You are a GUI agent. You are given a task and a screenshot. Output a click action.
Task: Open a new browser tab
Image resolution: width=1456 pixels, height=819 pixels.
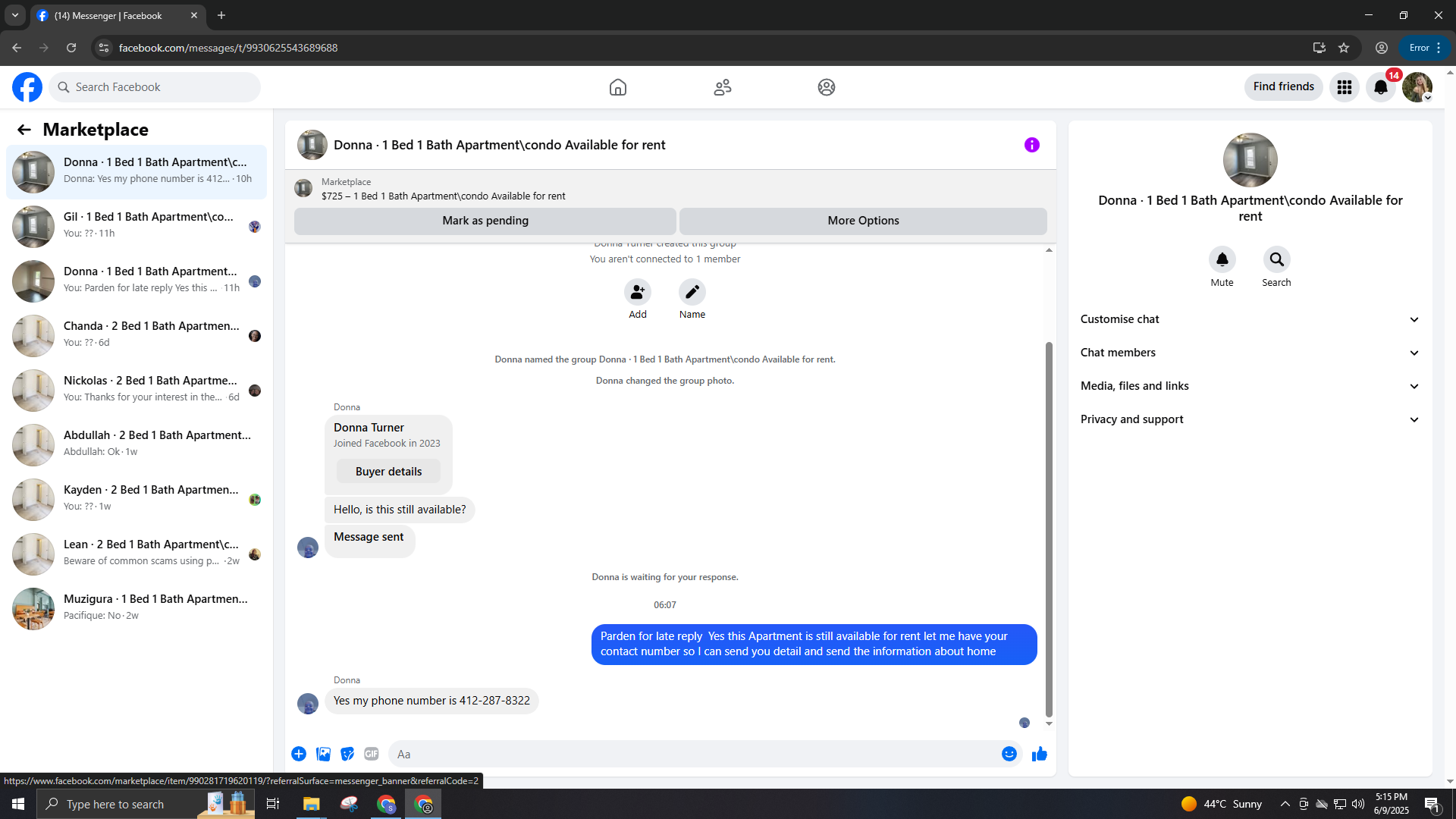221,15
